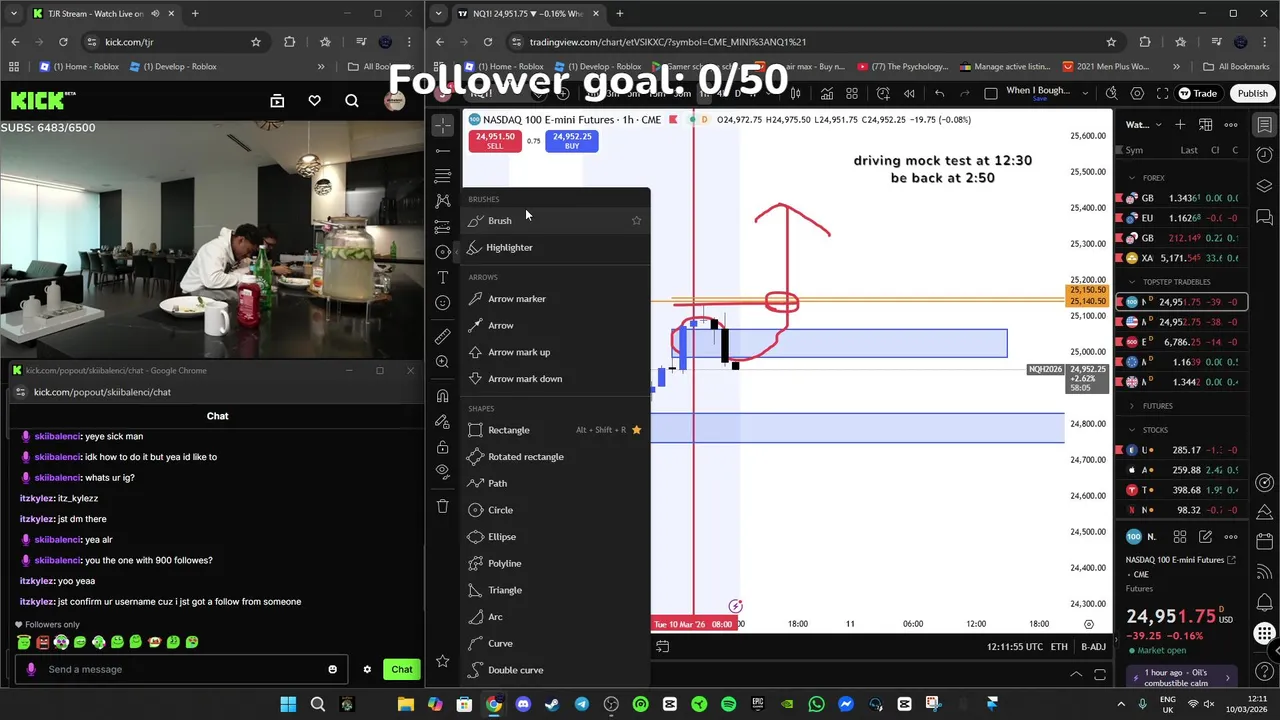Select the Highlighter tool
1280x720 pixels.
(555, 247)
